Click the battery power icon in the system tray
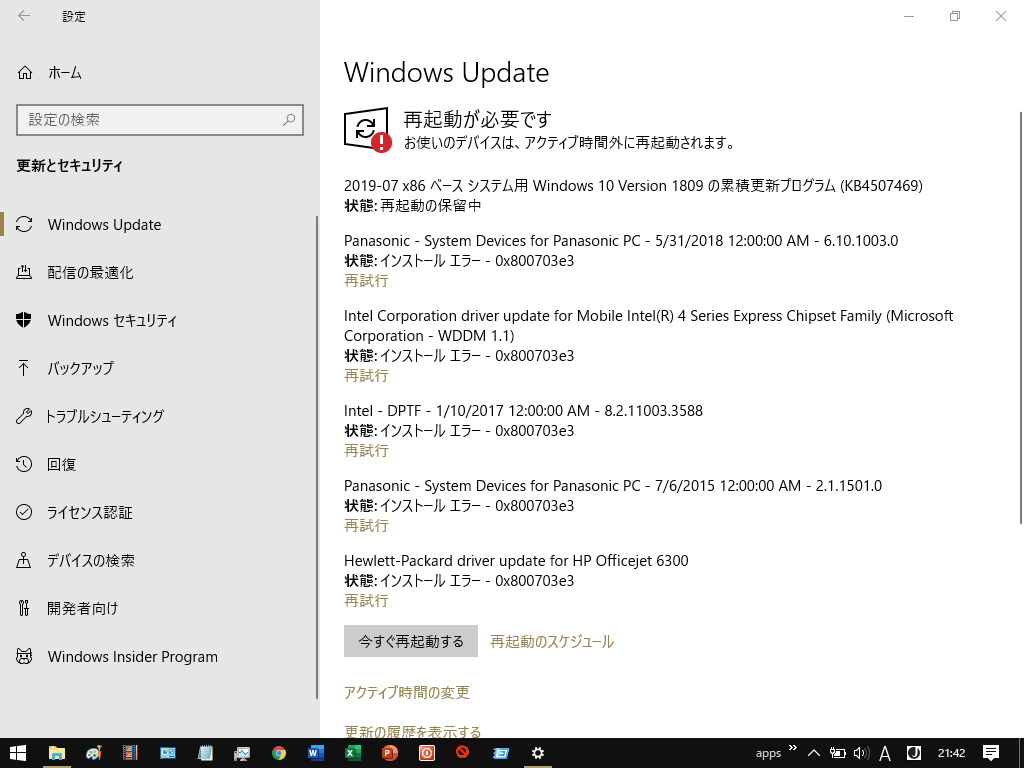The height and width of the screenshot is (768, 1024). pyautogui.click(x=837, y=753)
